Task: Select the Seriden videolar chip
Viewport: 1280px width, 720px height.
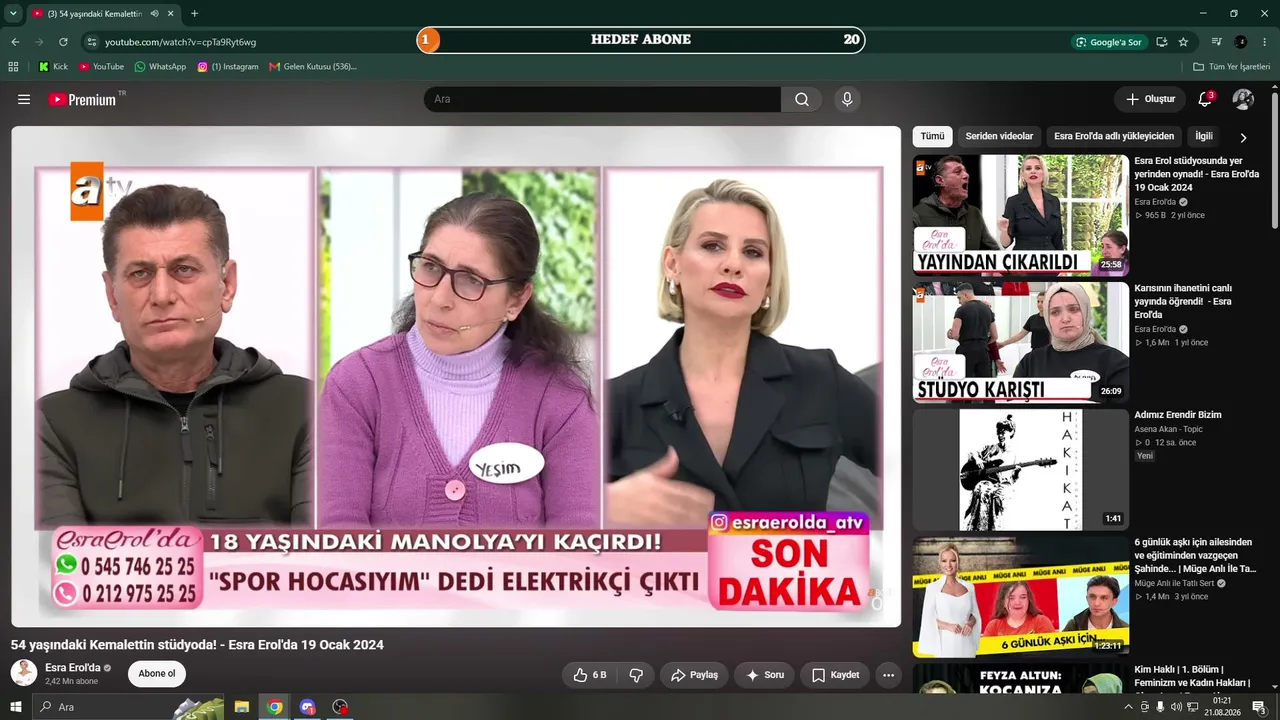Action: click(999, 136)
